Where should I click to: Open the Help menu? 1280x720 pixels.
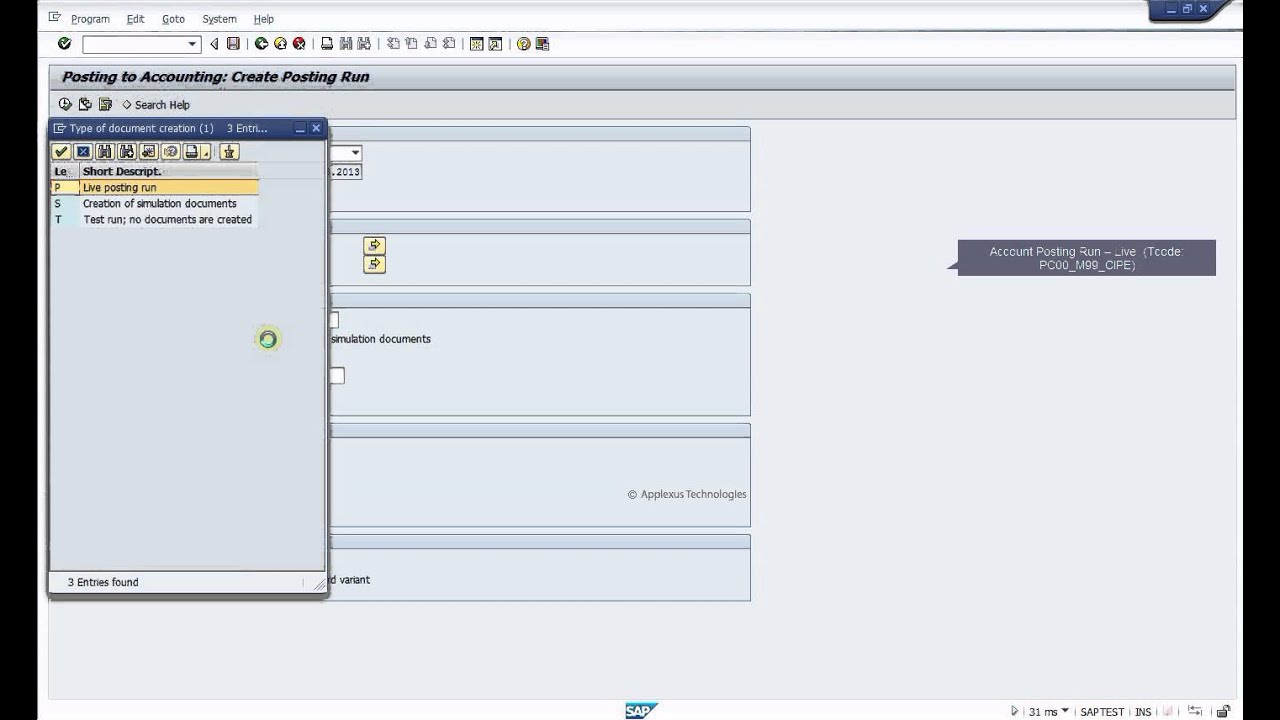click(263, 19)
